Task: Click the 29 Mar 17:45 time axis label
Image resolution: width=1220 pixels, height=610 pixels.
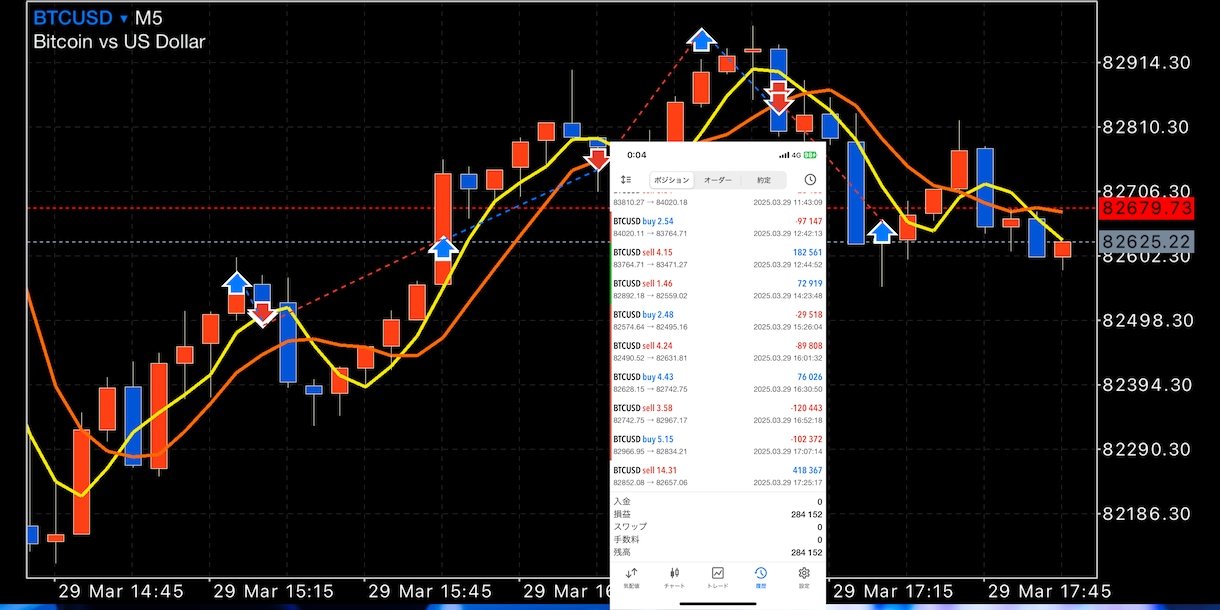Action: 1048,590
